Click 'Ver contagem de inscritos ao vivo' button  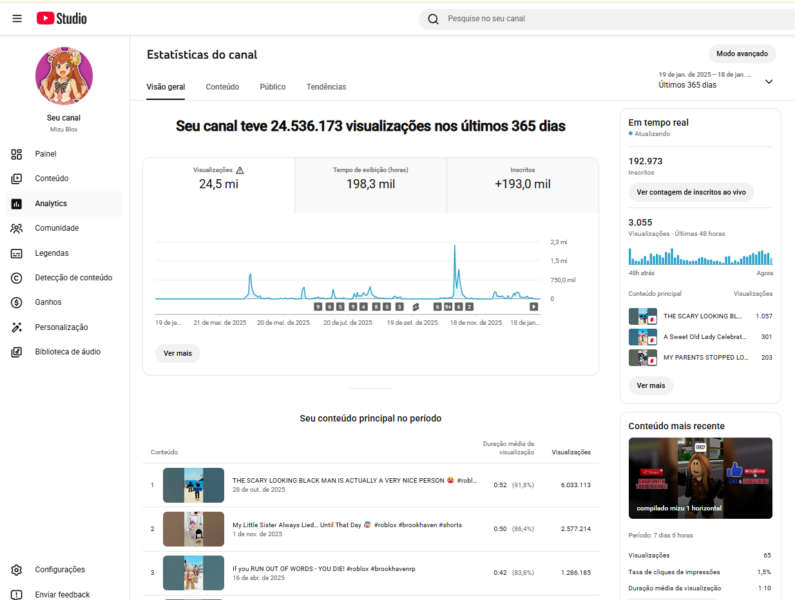(691, 192)
